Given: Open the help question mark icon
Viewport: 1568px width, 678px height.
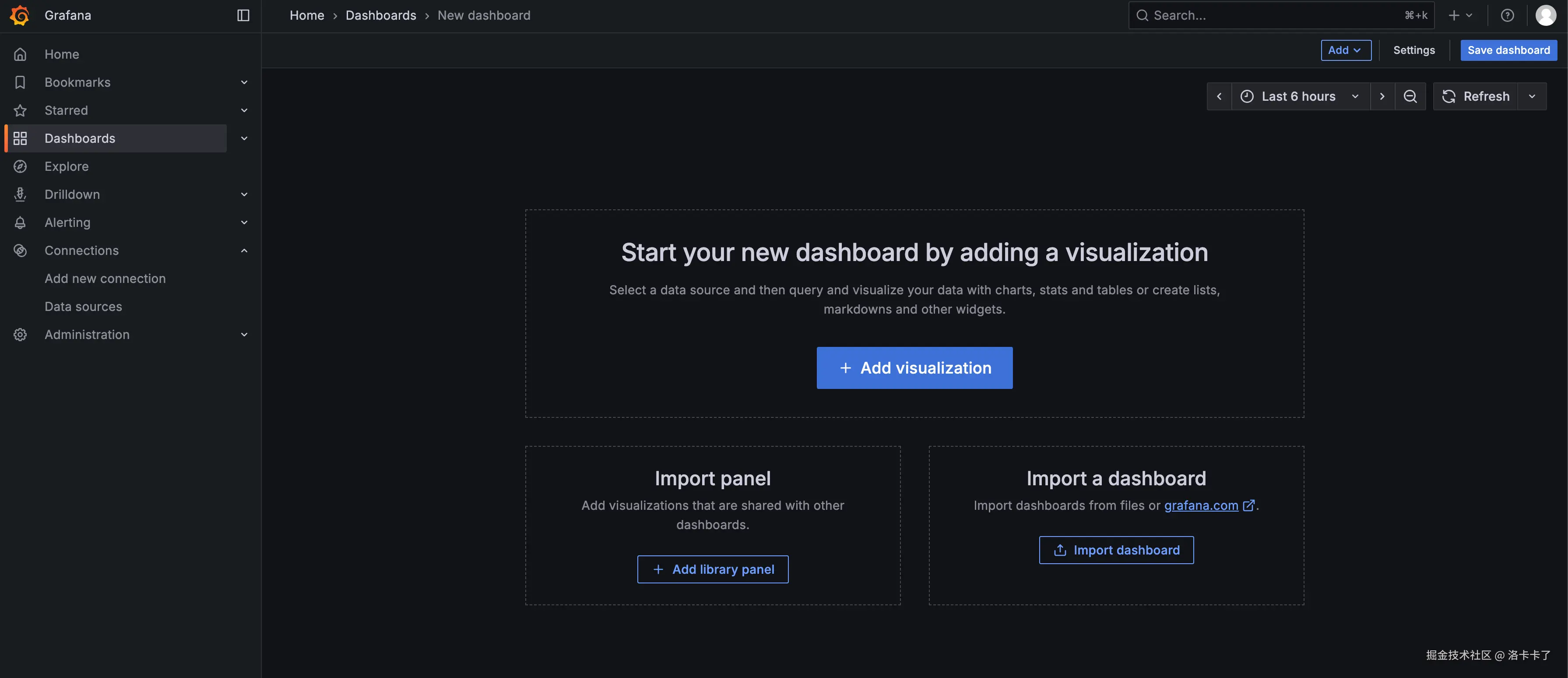Looking at the screenshot, I should (1507, 15).
